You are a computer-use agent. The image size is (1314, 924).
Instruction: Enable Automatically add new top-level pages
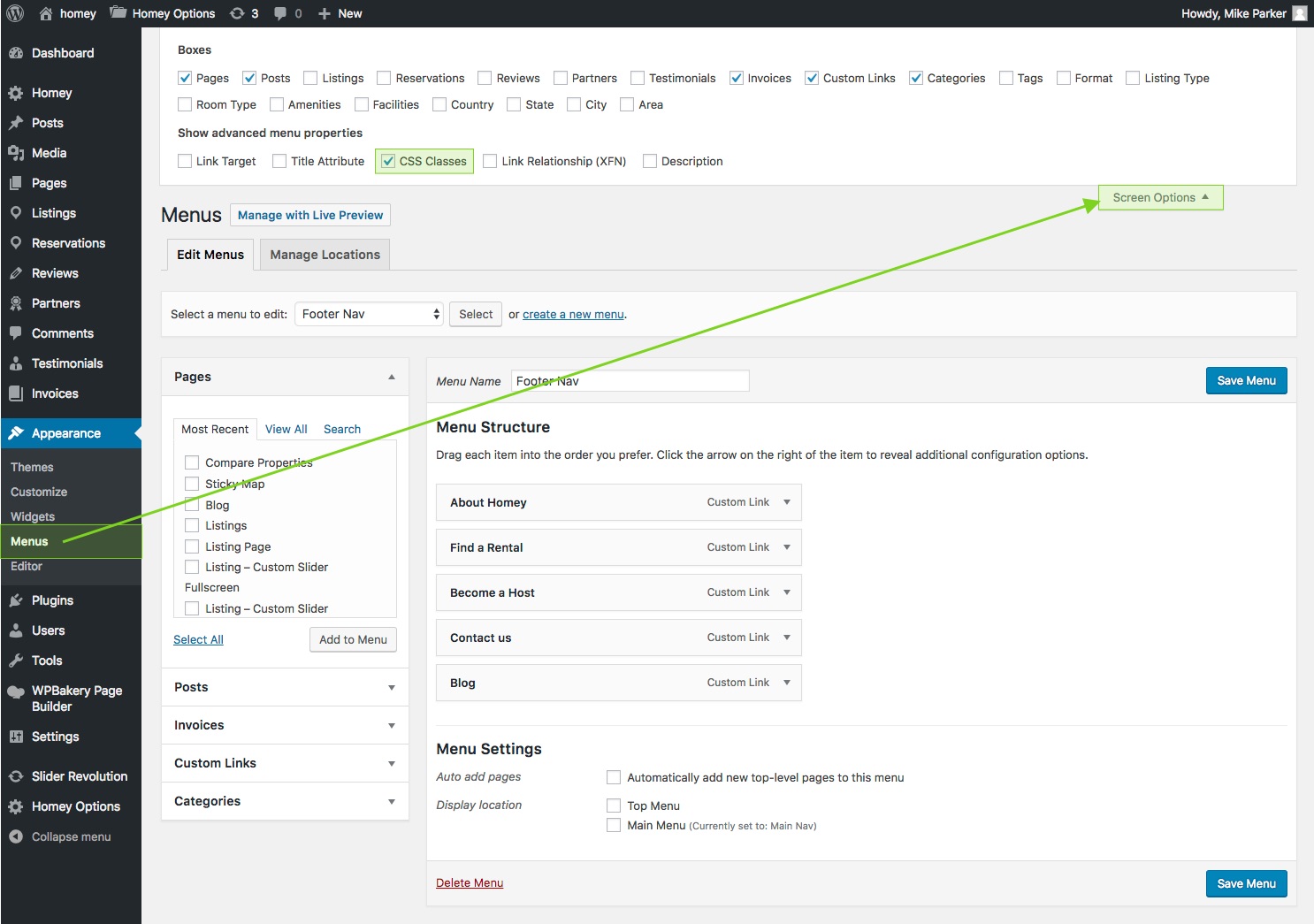pos(614,777)
